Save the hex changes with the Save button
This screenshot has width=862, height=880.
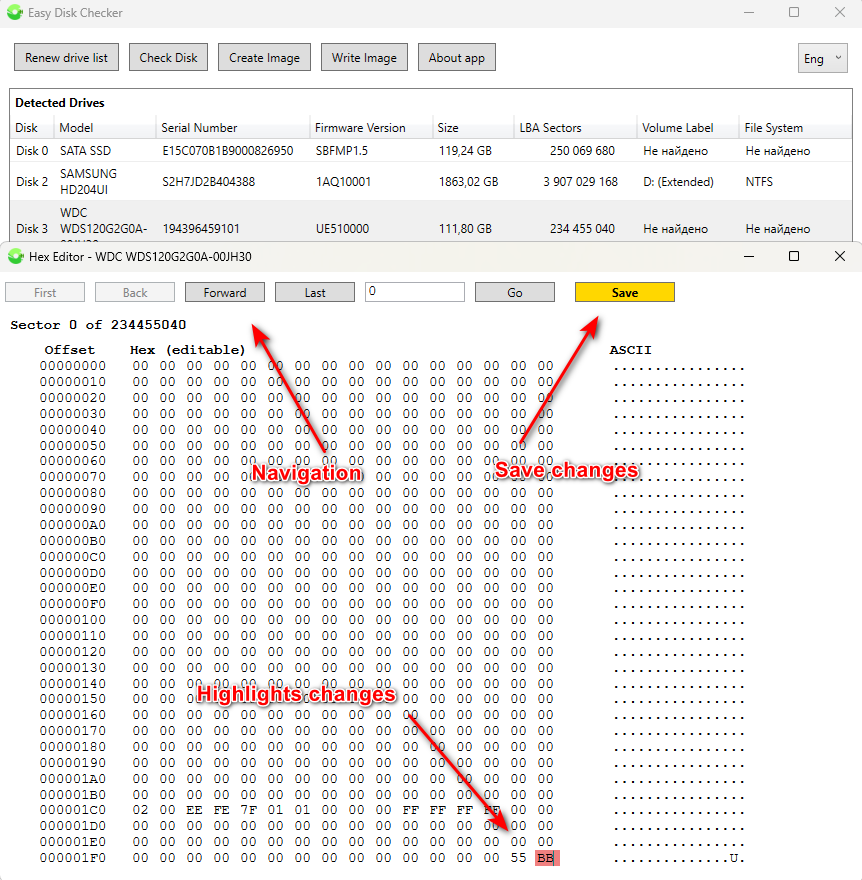pyautogui.click(x=624, y=292)
